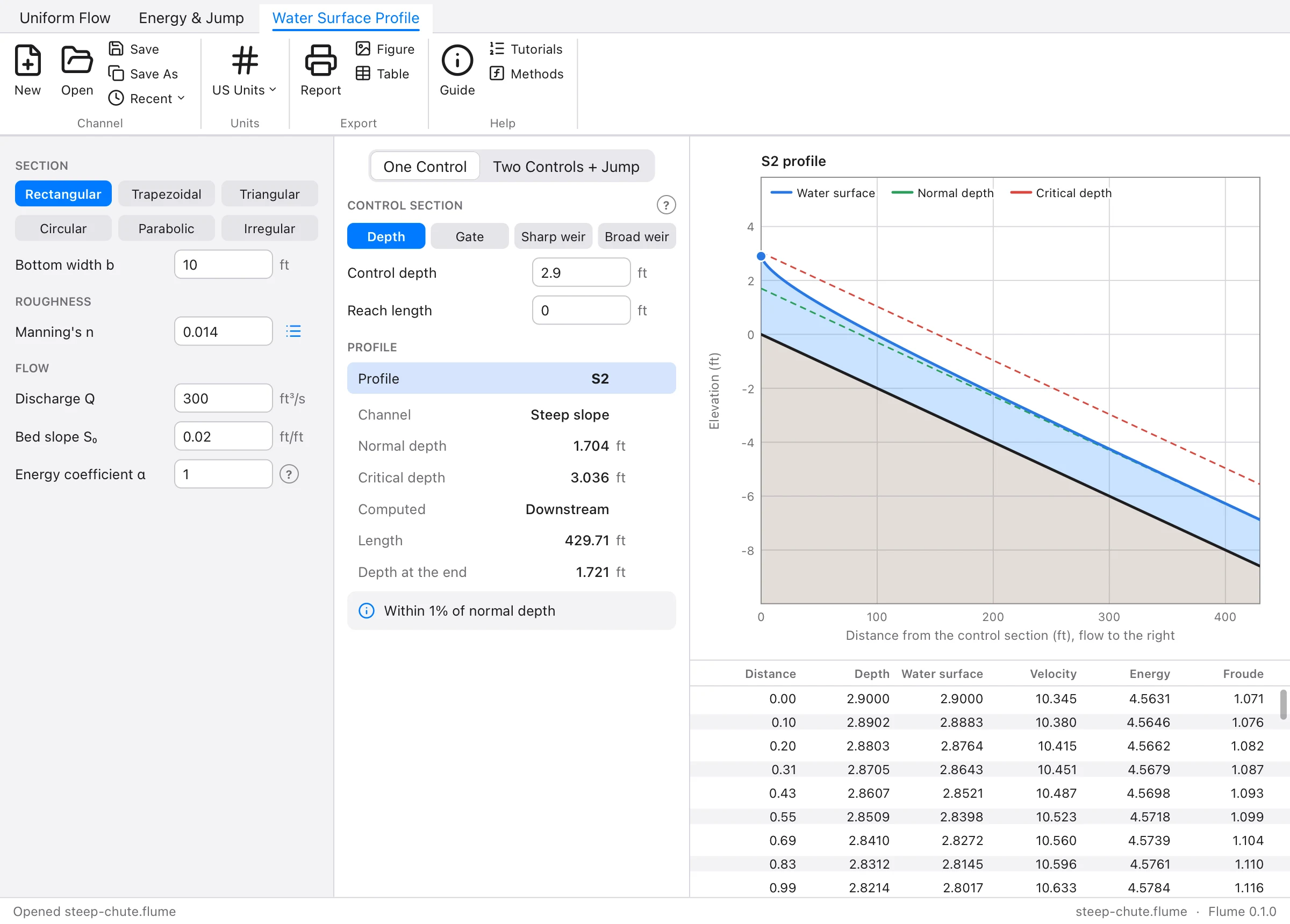Click the Reach length input field
Viewport: 1290px width, 924px height.
[581, 310]
